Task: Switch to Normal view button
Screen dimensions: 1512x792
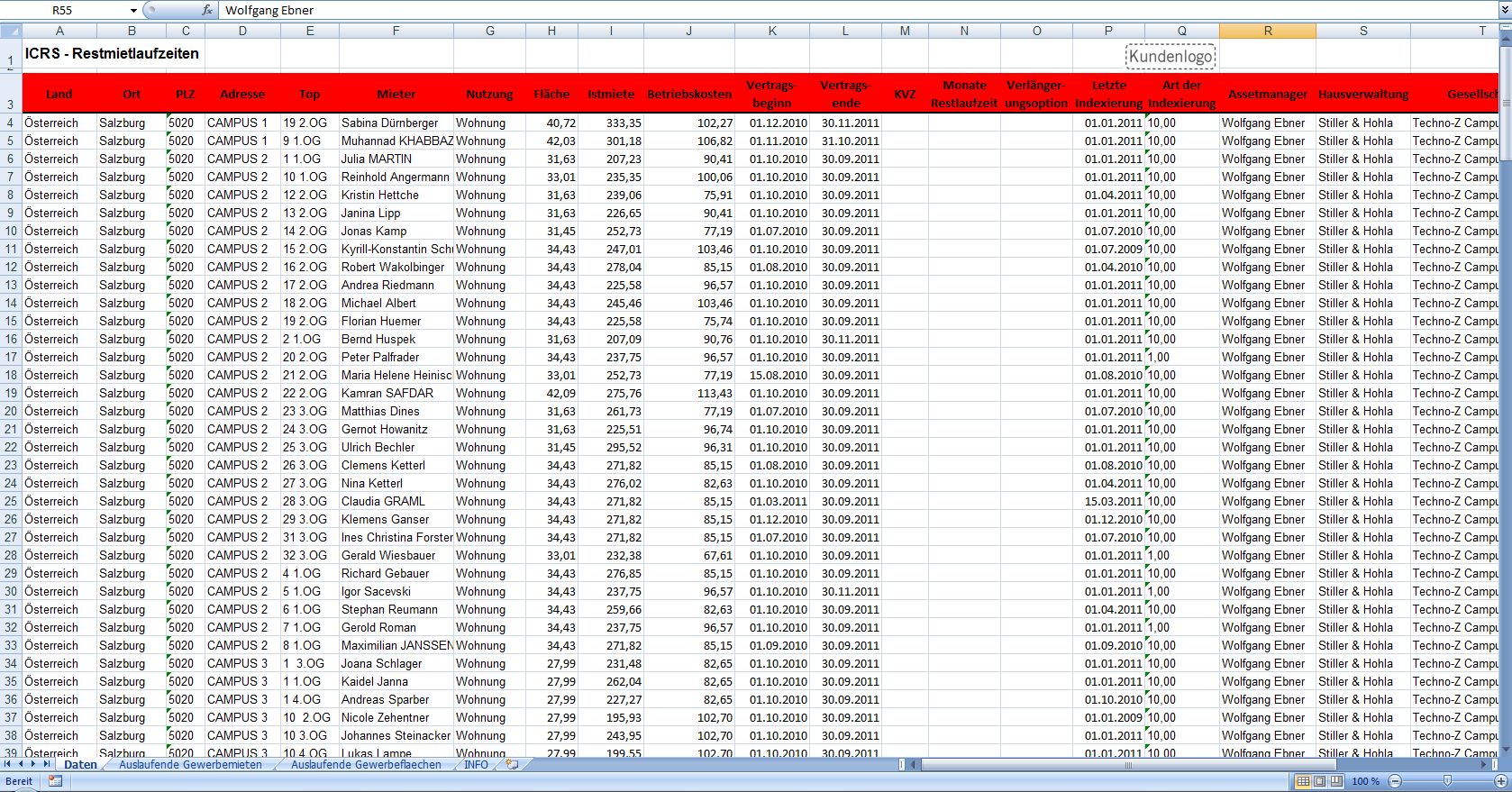Action: coord(1303,781)
